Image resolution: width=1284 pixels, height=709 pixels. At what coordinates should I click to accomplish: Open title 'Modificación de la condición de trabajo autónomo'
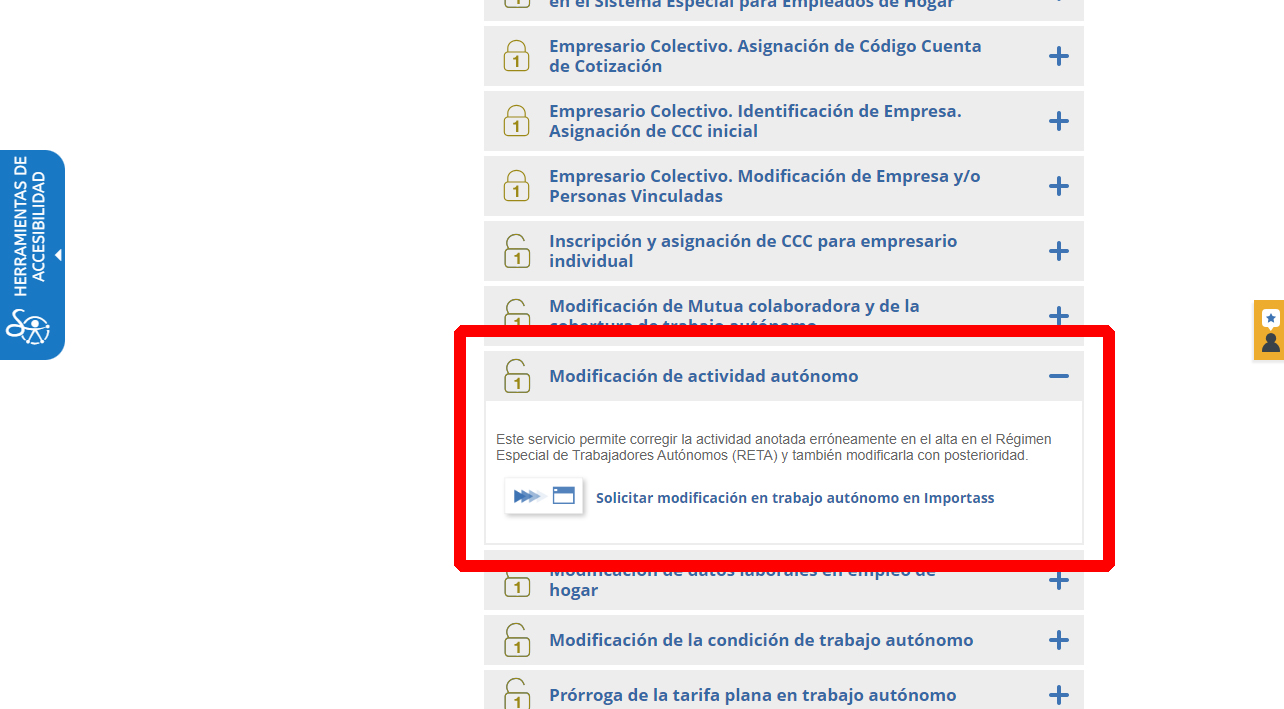coord(761,640)
